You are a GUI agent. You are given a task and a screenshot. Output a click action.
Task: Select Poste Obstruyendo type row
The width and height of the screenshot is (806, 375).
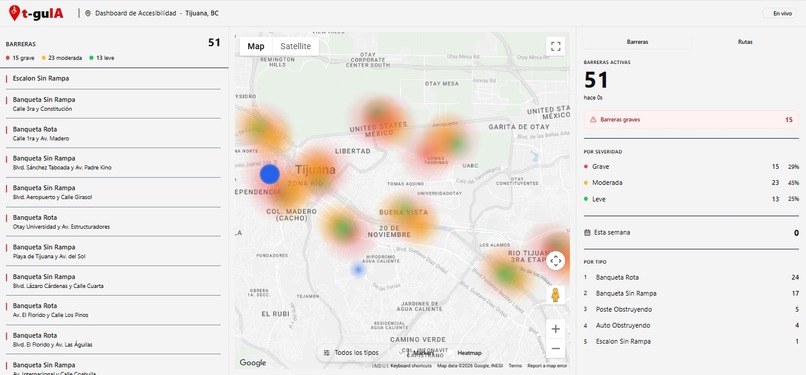691,309
